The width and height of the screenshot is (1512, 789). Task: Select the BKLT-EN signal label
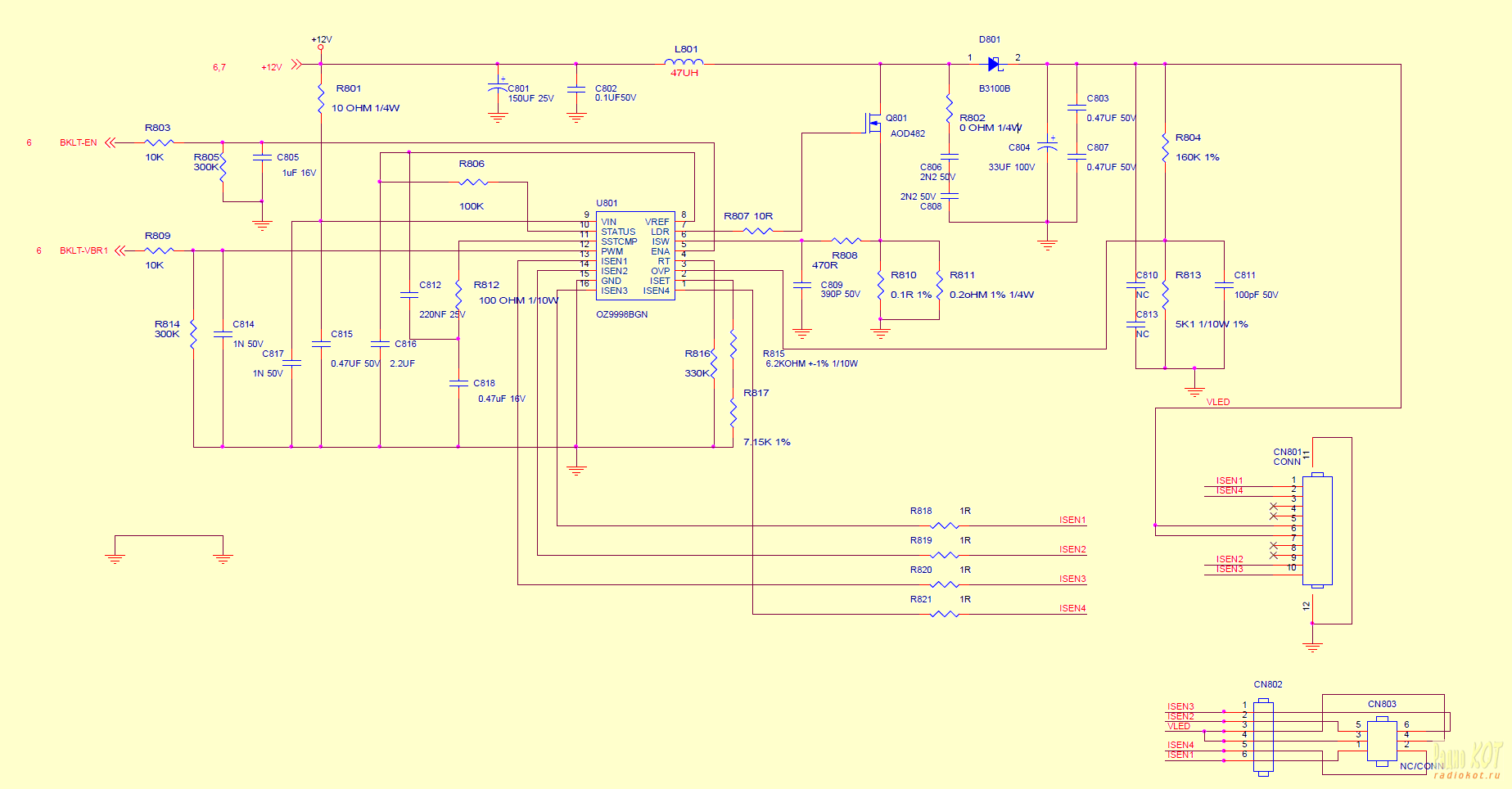click(78, 142)
